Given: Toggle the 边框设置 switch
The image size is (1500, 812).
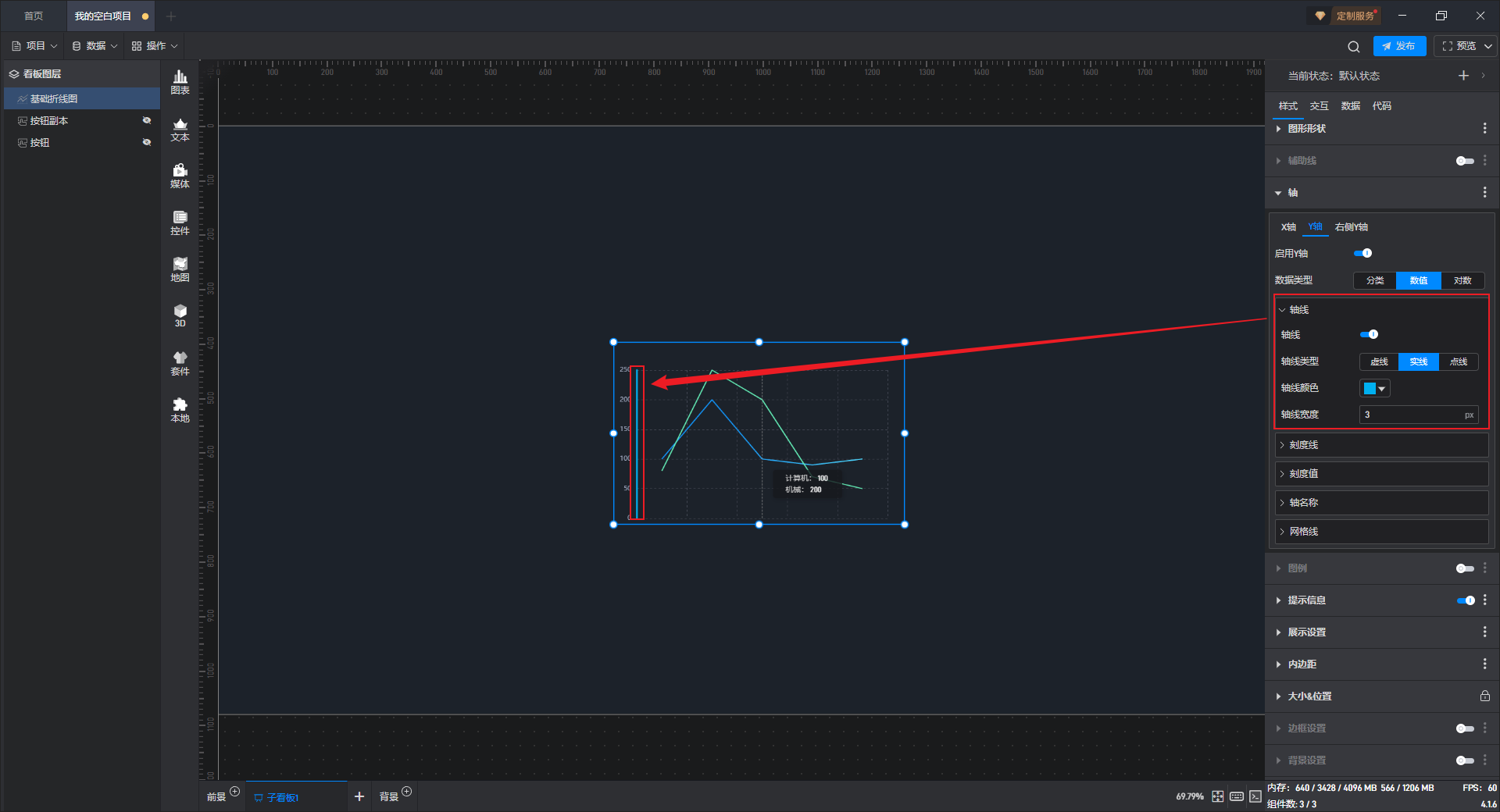Looking at the screenshot, I should click(1465, 728).
